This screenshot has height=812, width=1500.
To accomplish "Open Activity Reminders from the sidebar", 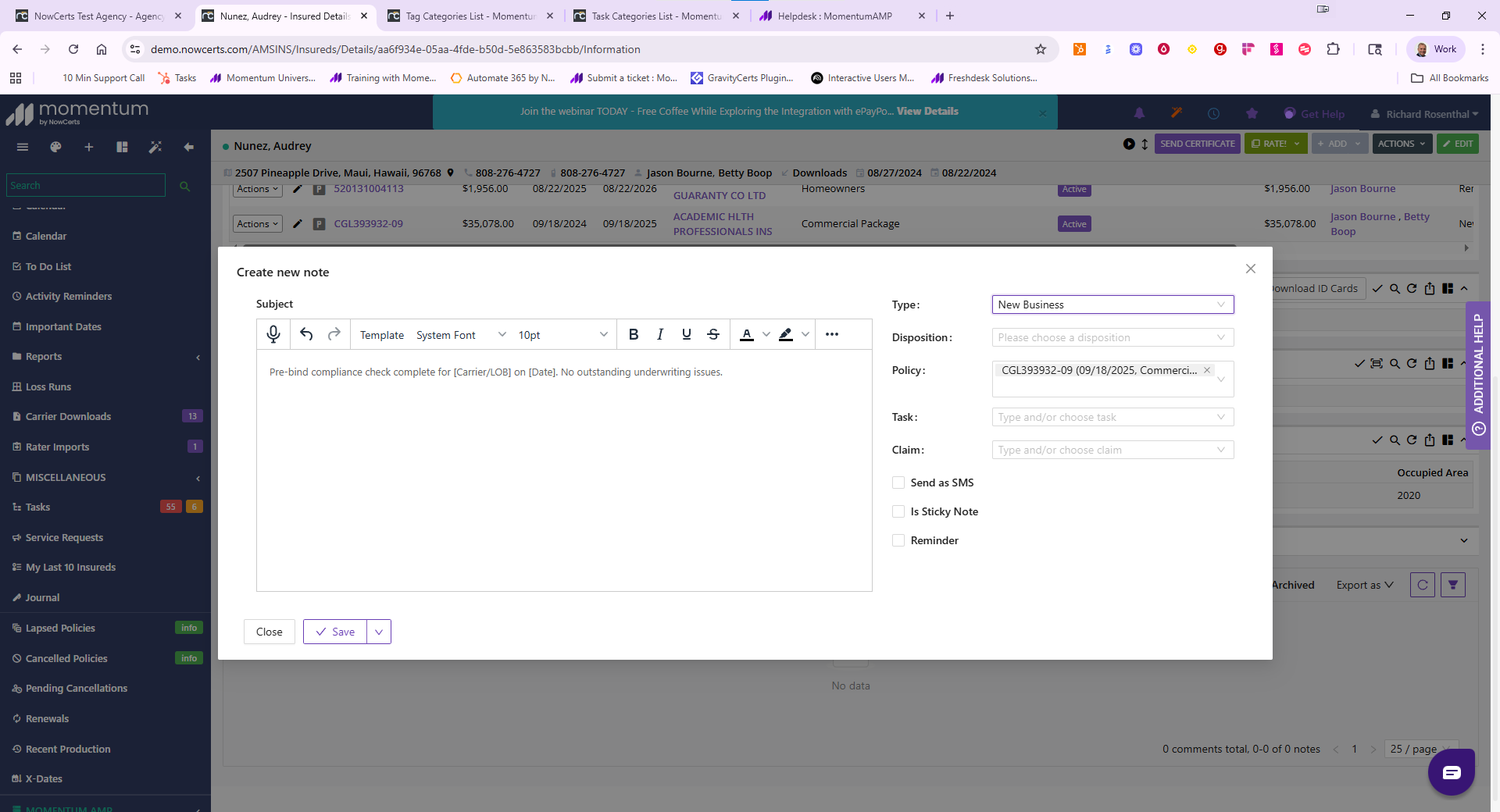I will pyautogui.click(x=69, y=296).
